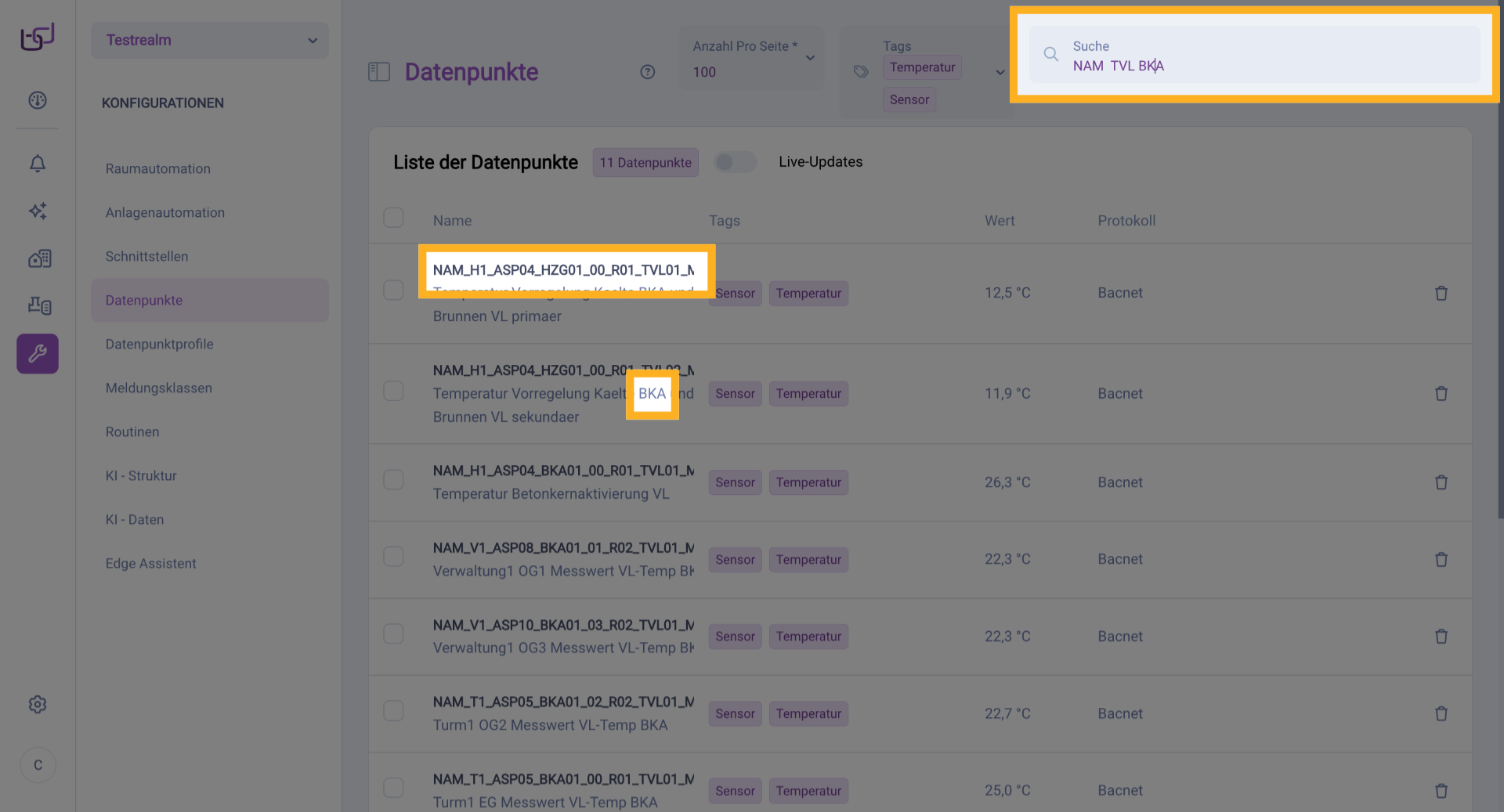Click into the Suche search field
The width and height of the screenshot is (1504, 812).
pyautogui.click(x=1269, y=66)
